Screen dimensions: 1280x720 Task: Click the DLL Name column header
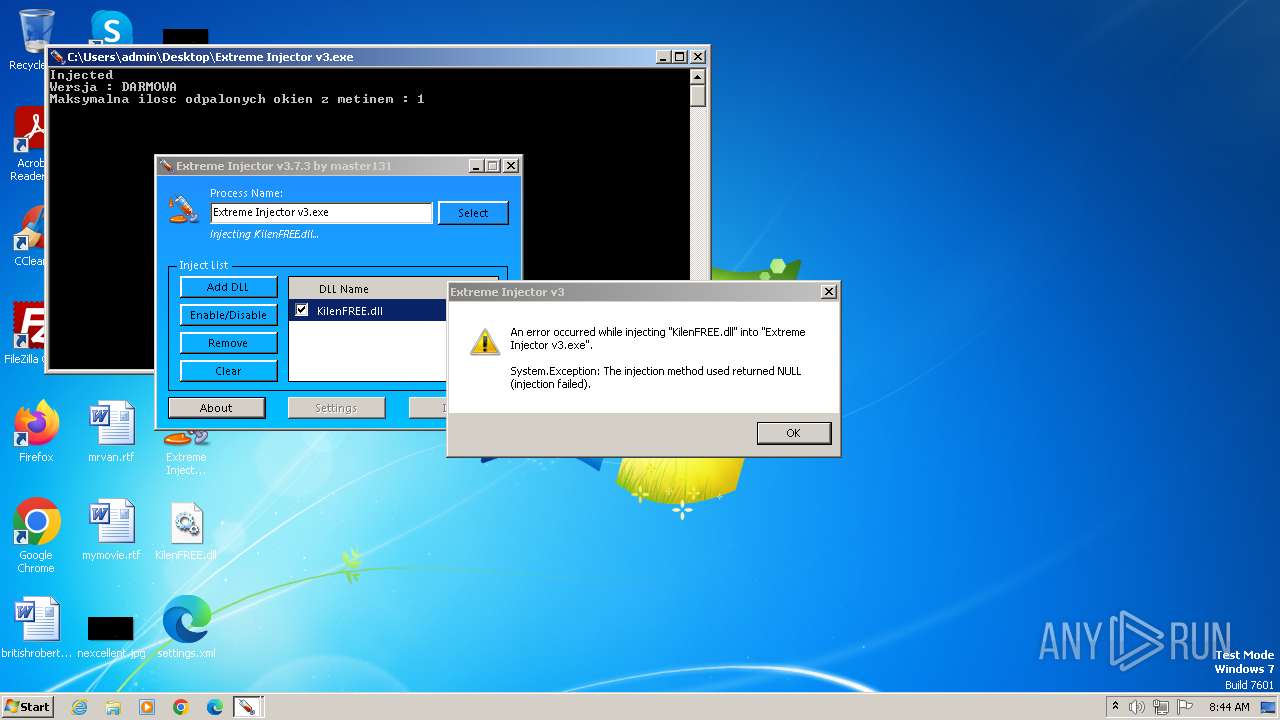[x=368, y=289]
